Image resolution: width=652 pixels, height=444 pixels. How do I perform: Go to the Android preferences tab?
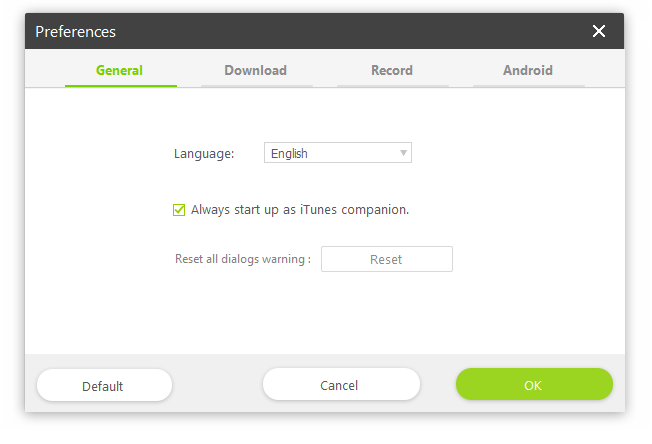(x=528, y=70)
